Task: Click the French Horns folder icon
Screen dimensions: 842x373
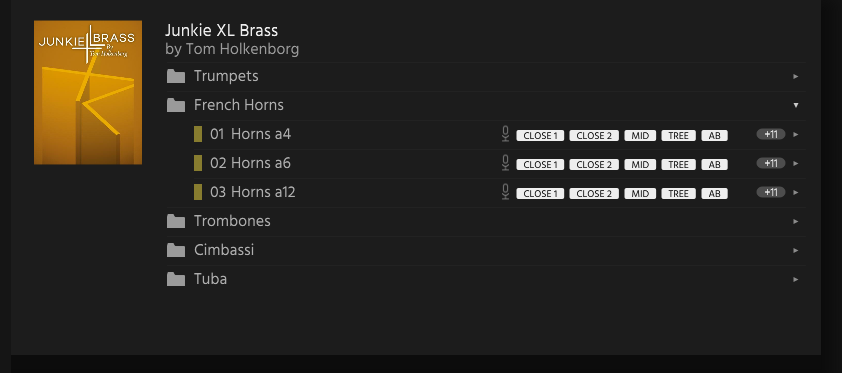Action: click(x=176, y=105)
